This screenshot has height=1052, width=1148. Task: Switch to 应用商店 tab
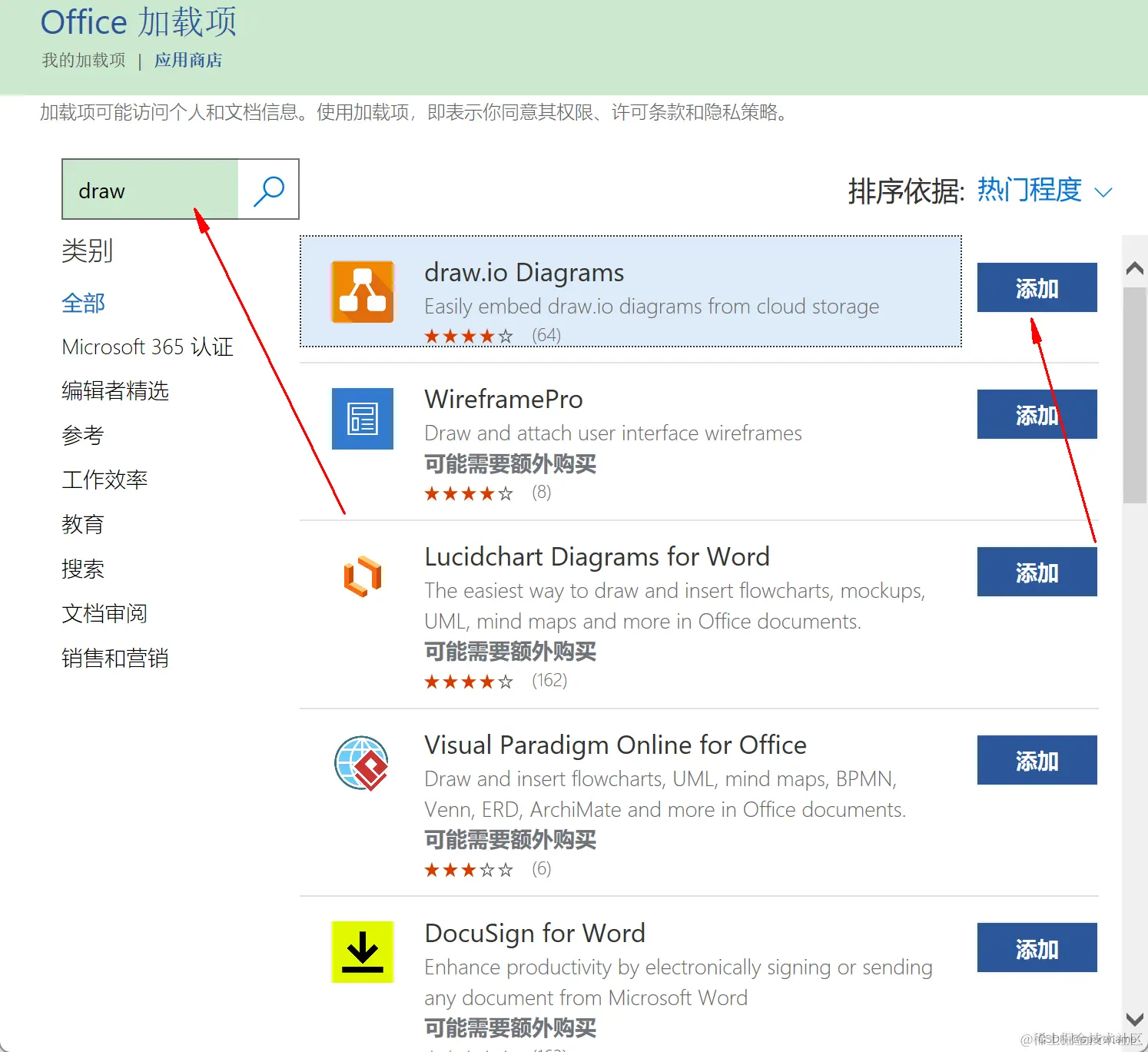tap(188, 60)
